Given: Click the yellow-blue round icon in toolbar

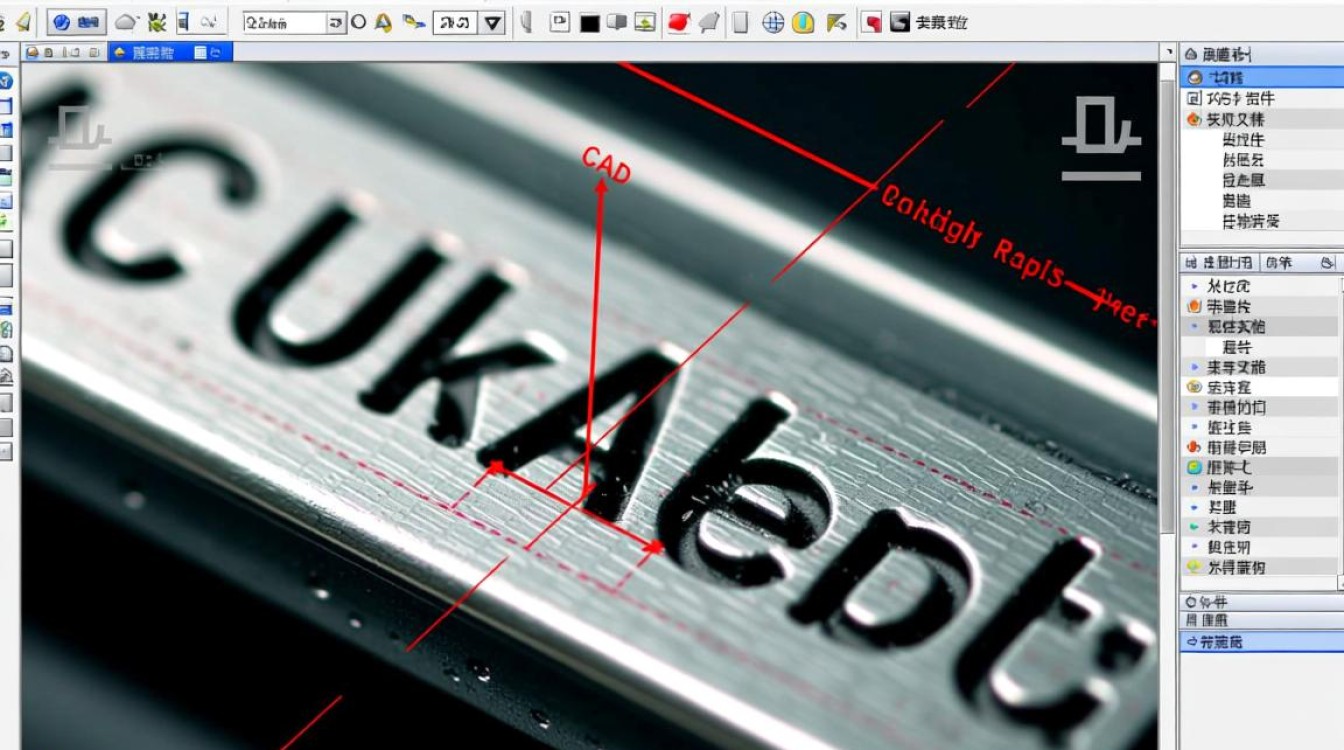Looking at the screenshot, I should [x=803, y=22].
